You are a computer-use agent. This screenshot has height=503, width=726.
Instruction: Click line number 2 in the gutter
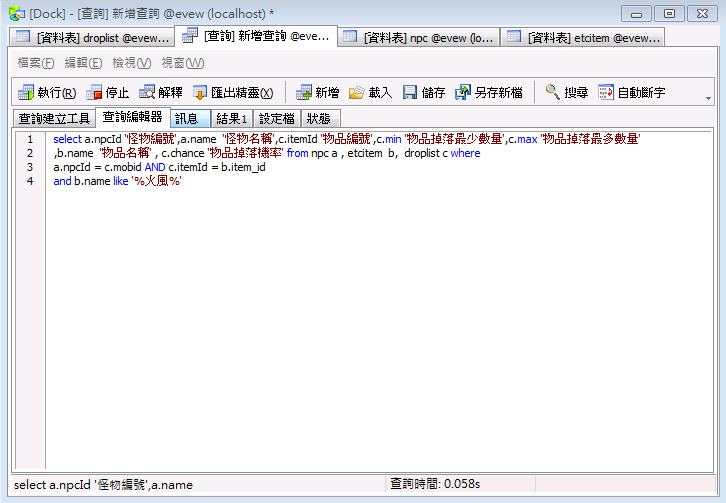coord(30,153)
